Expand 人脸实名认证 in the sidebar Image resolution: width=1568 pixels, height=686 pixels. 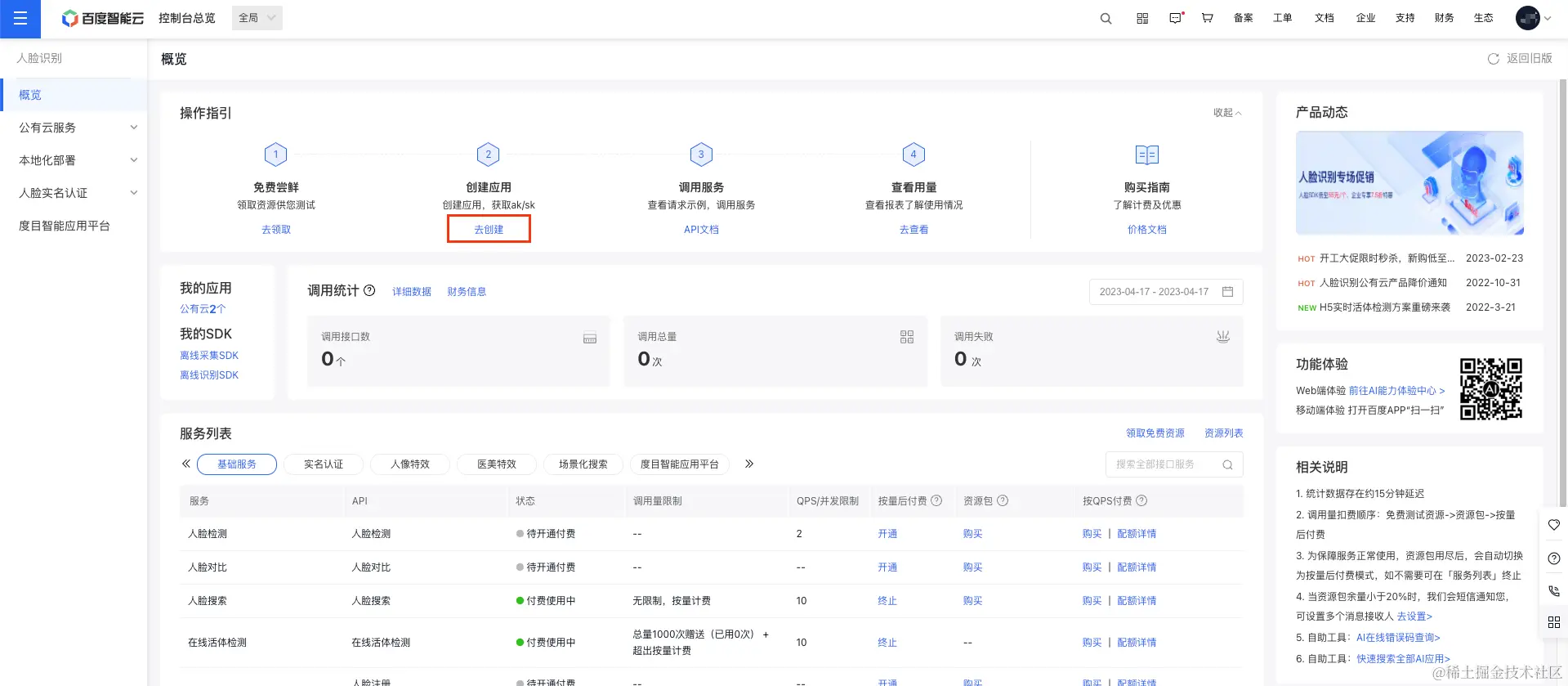(74, 193)
